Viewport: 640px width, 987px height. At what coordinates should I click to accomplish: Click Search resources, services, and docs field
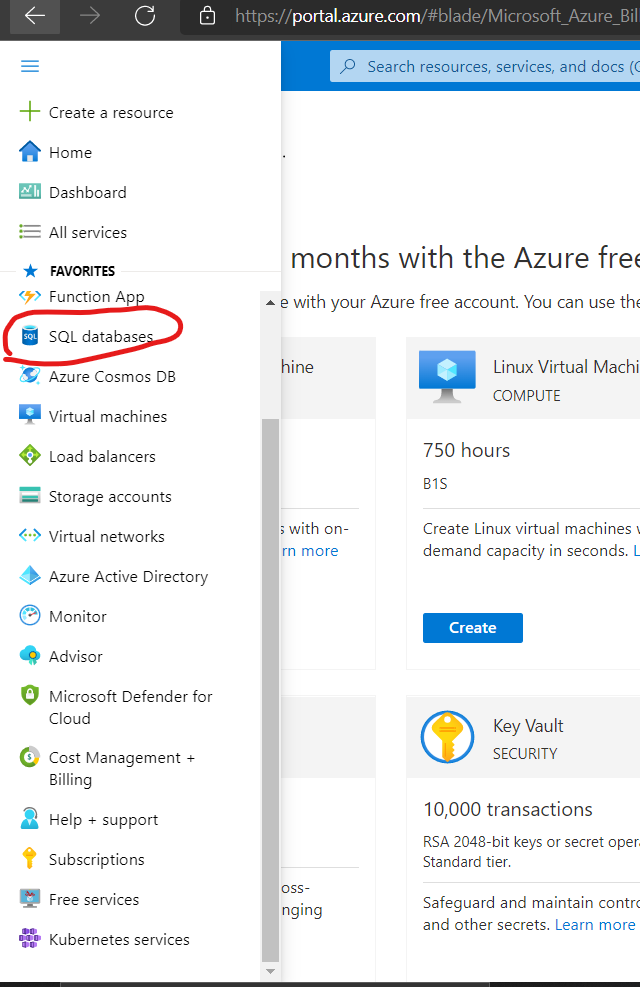coord(485,66)
